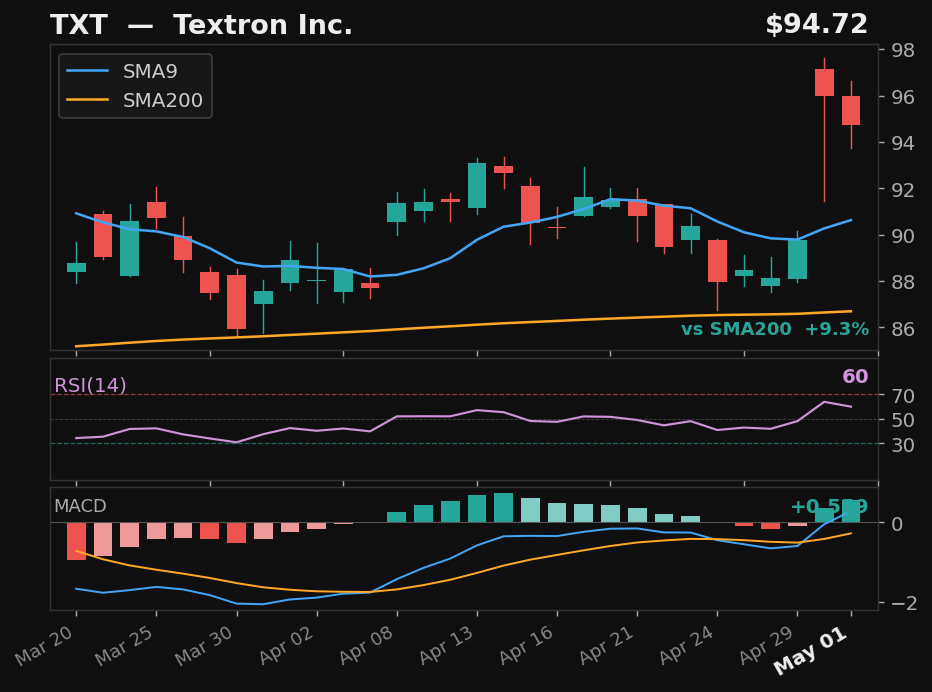Click the RSI 50 axis label
932x692 pixels.
coord(903,420)
